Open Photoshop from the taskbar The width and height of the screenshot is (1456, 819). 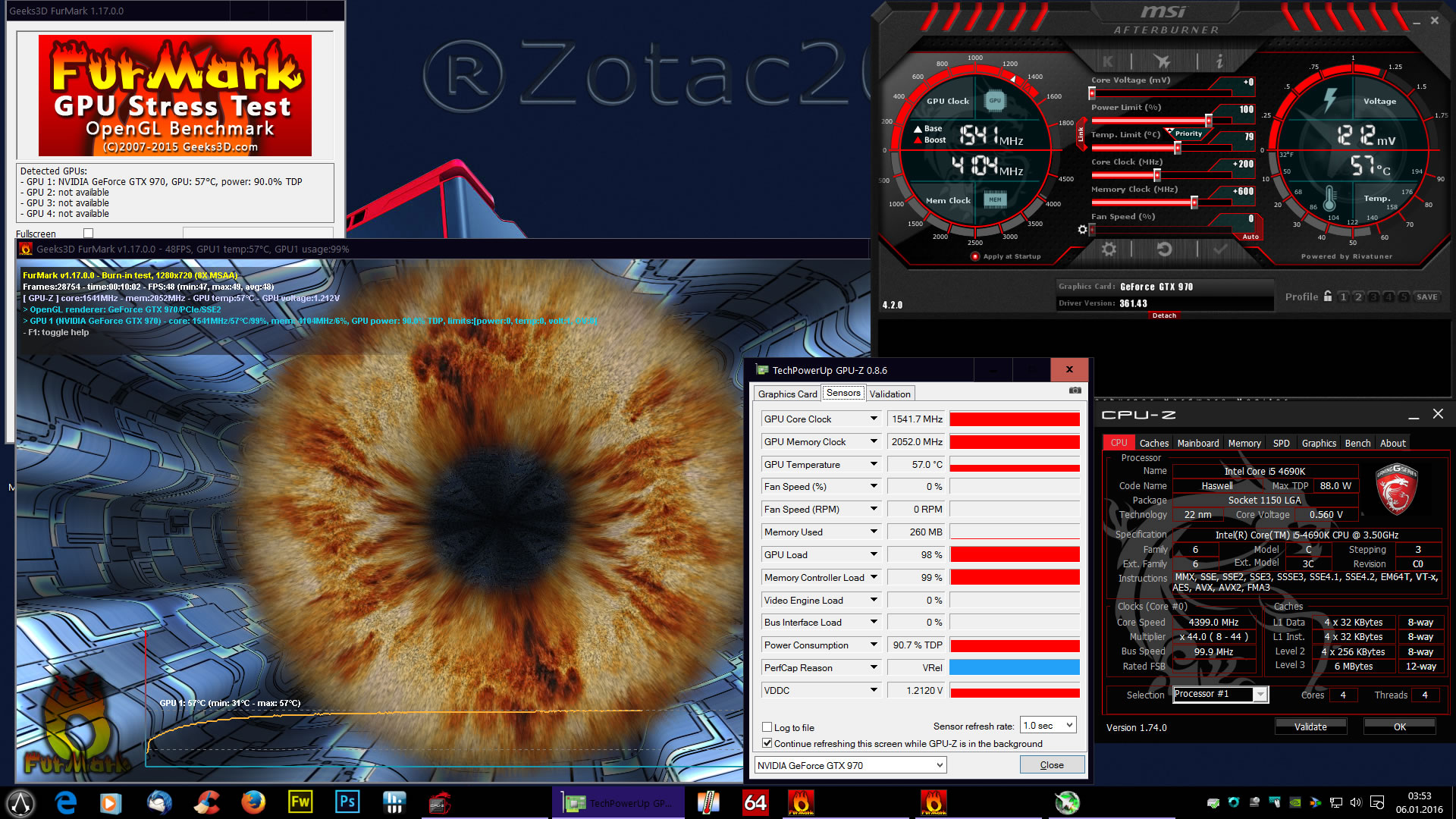[x=347, y=802]
